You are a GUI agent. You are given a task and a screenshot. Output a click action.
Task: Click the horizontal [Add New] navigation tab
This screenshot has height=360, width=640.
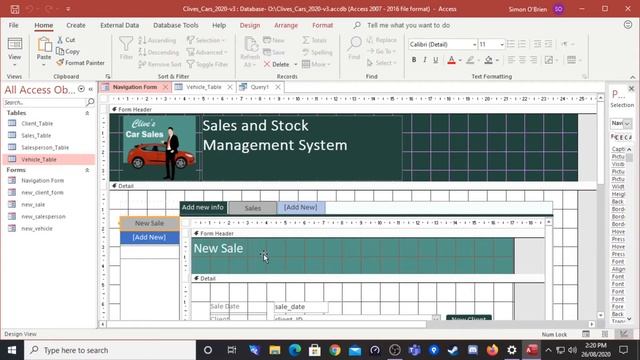click(301, 207)
